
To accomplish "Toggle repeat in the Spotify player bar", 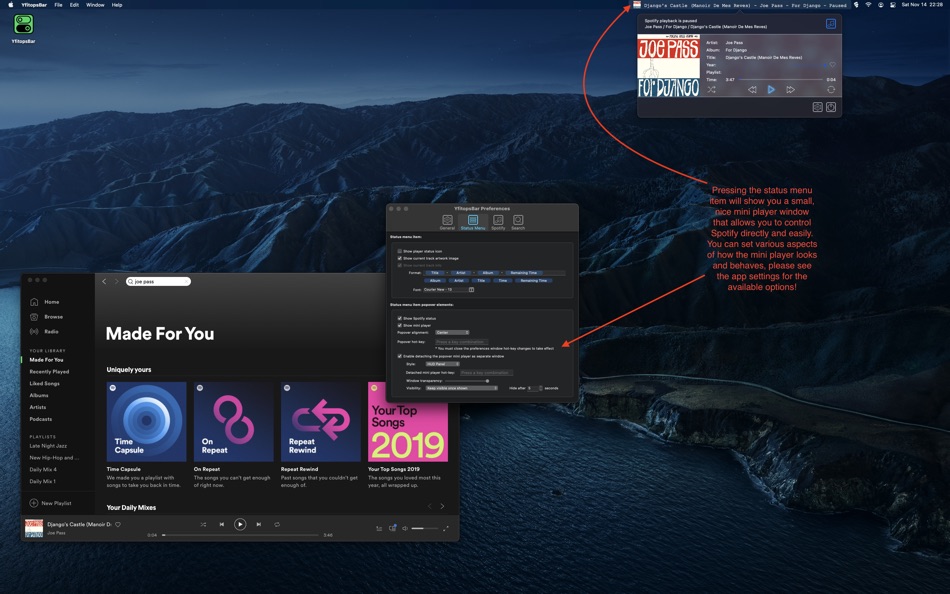I will pos(277,524).
